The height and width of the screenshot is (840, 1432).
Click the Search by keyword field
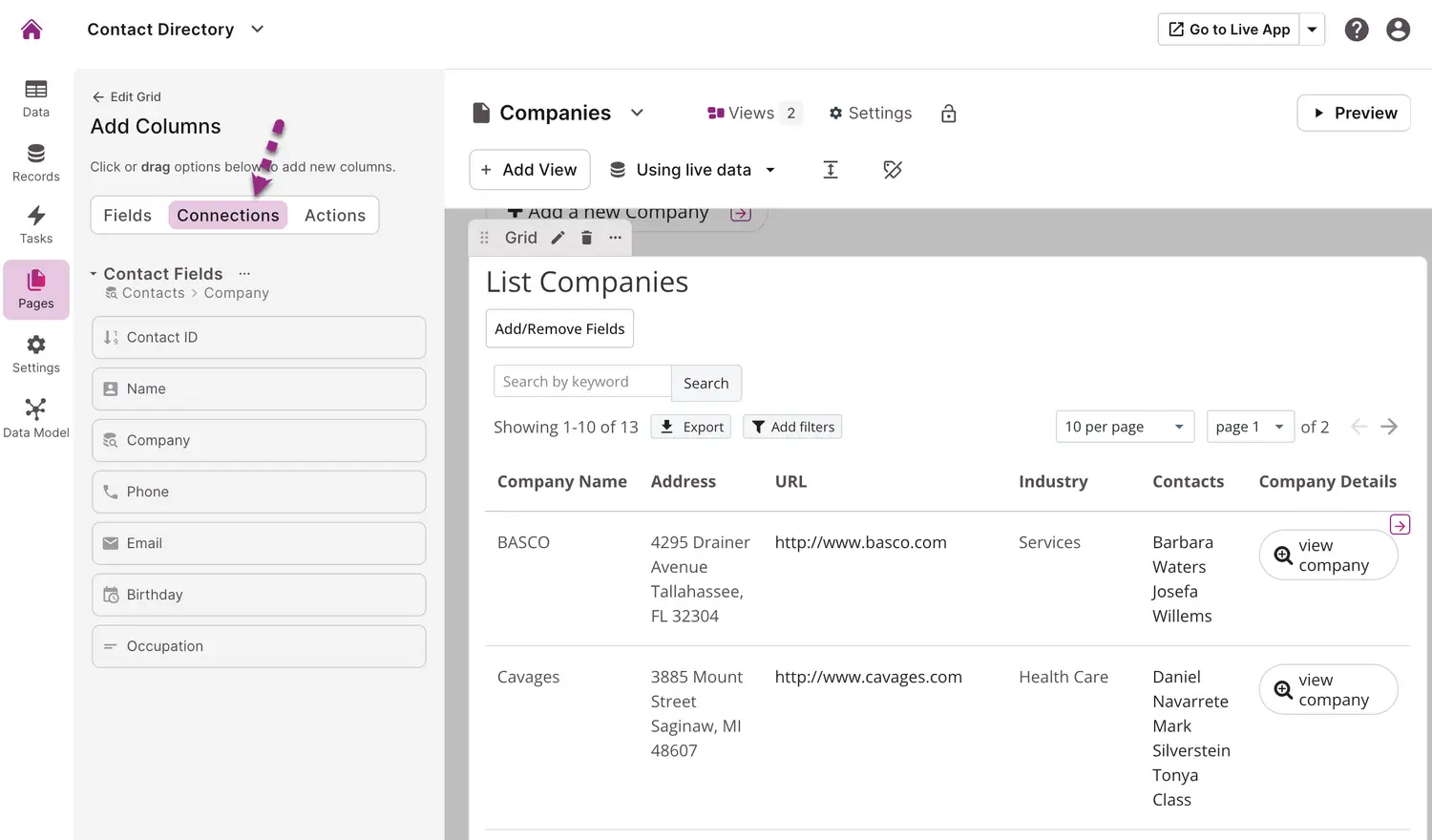[582, 382]
